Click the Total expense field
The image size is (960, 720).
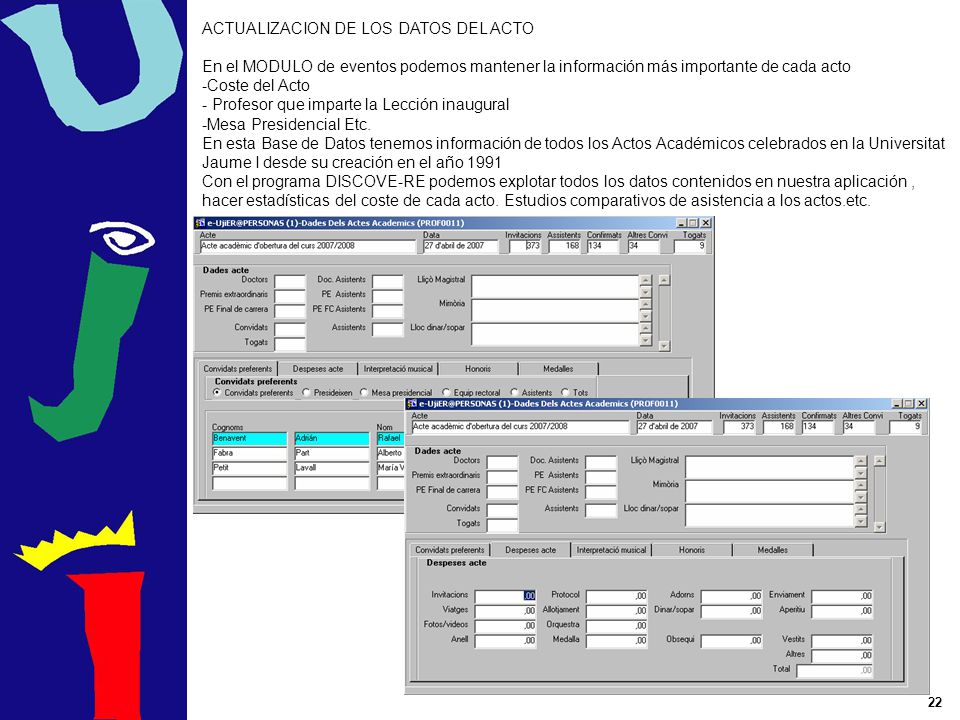pyautogui.click(x=835, y=670)
